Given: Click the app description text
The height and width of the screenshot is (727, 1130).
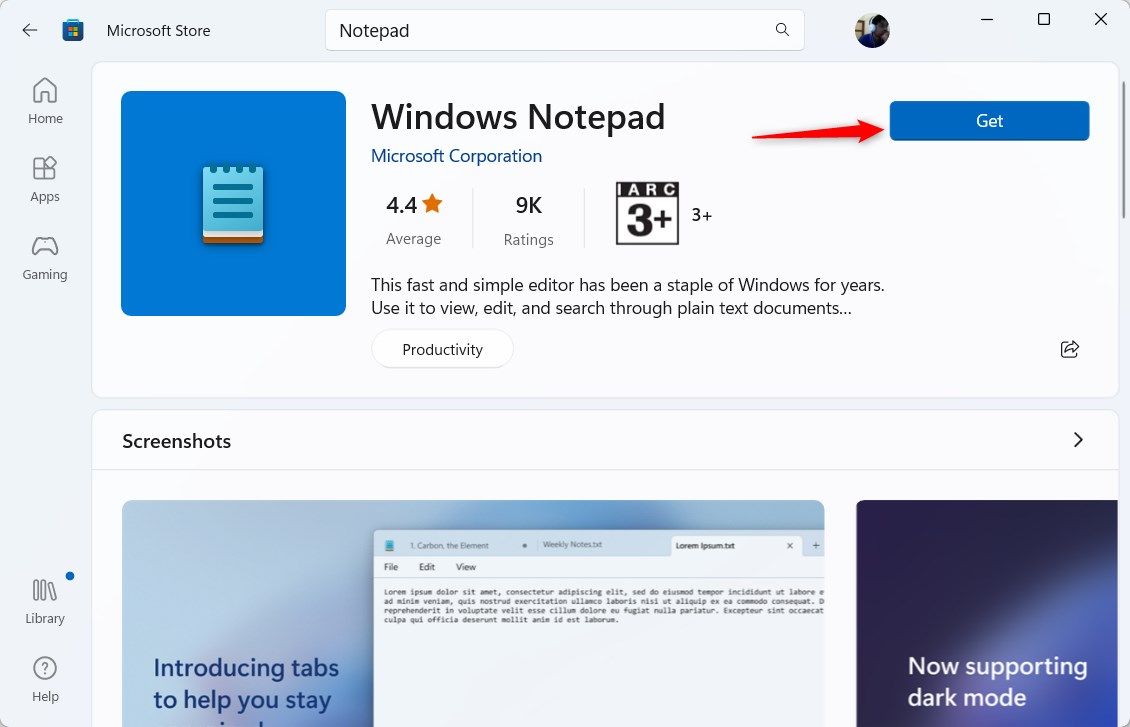Looking at the screenshot, I should click(628, 296).
